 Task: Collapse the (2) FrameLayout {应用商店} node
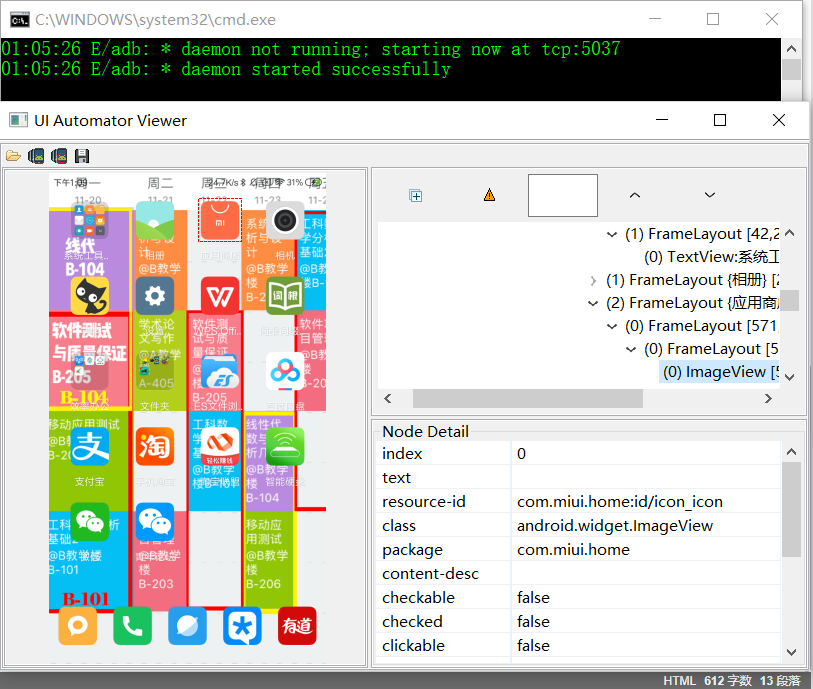click(x=593, y=303)
